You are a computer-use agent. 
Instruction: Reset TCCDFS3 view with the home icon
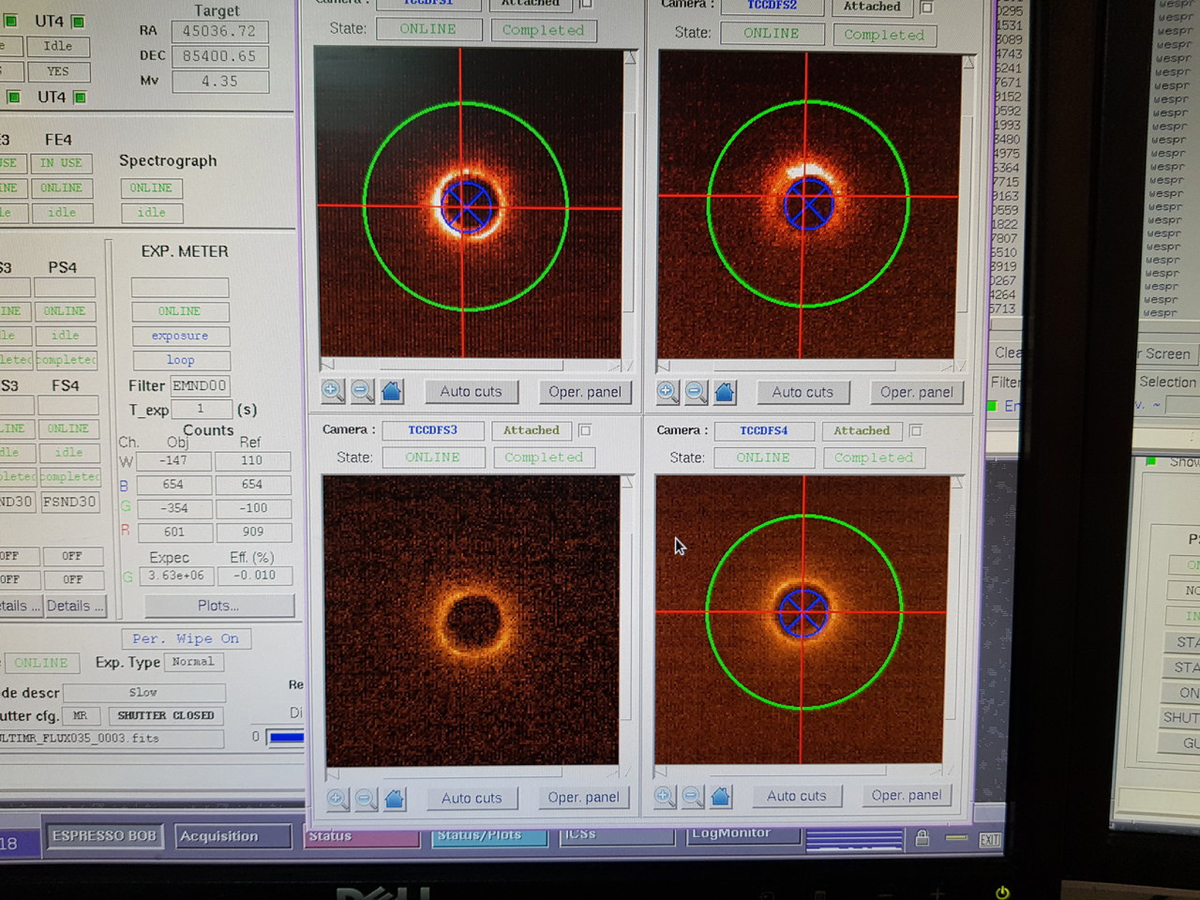[x=395, y=798]
